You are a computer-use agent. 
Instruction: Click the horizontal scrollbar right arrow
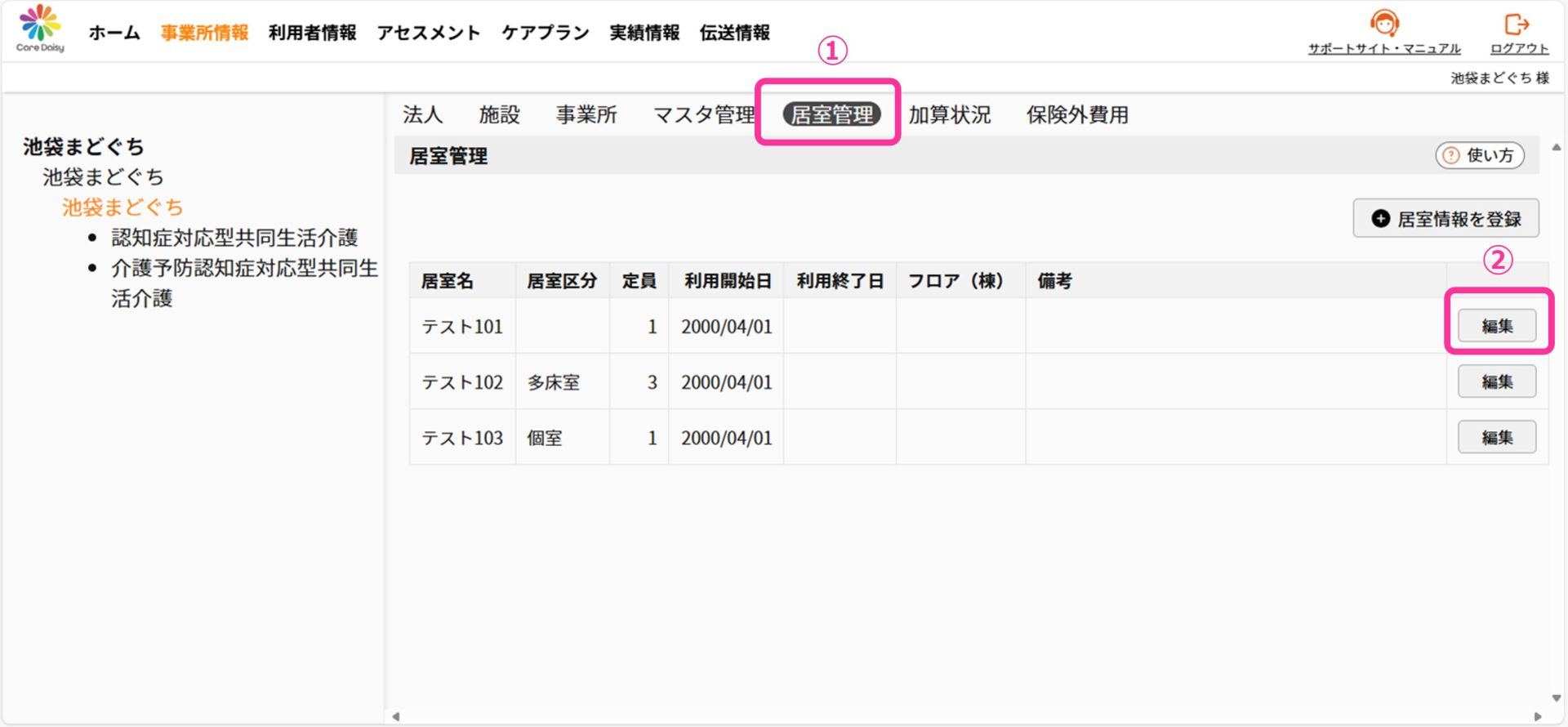1538,716
